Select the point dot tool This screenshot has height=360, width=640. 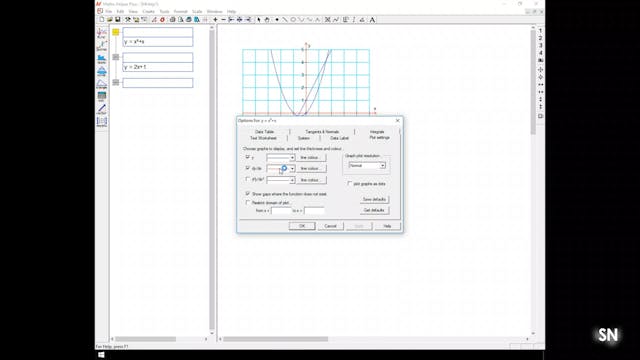(277, 20)
